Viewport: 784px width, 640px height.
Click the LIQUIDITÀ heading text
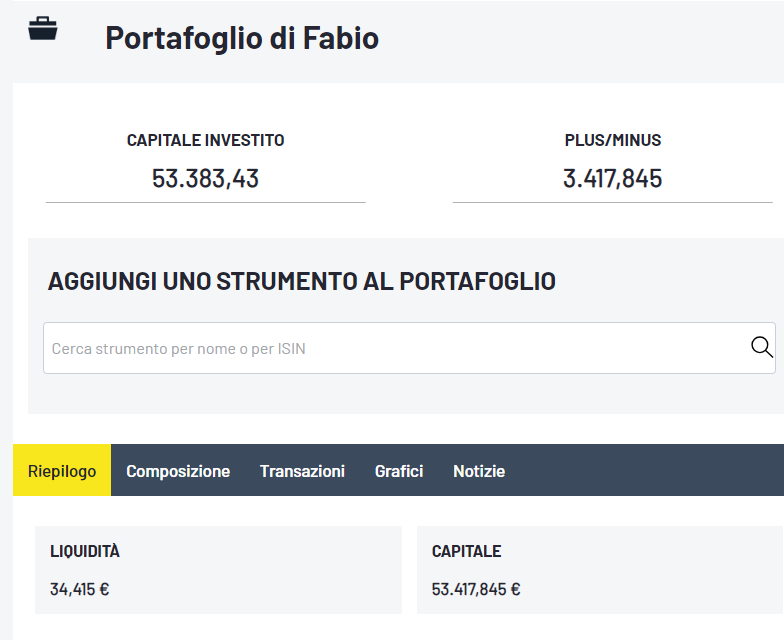[x=85, y=551]
